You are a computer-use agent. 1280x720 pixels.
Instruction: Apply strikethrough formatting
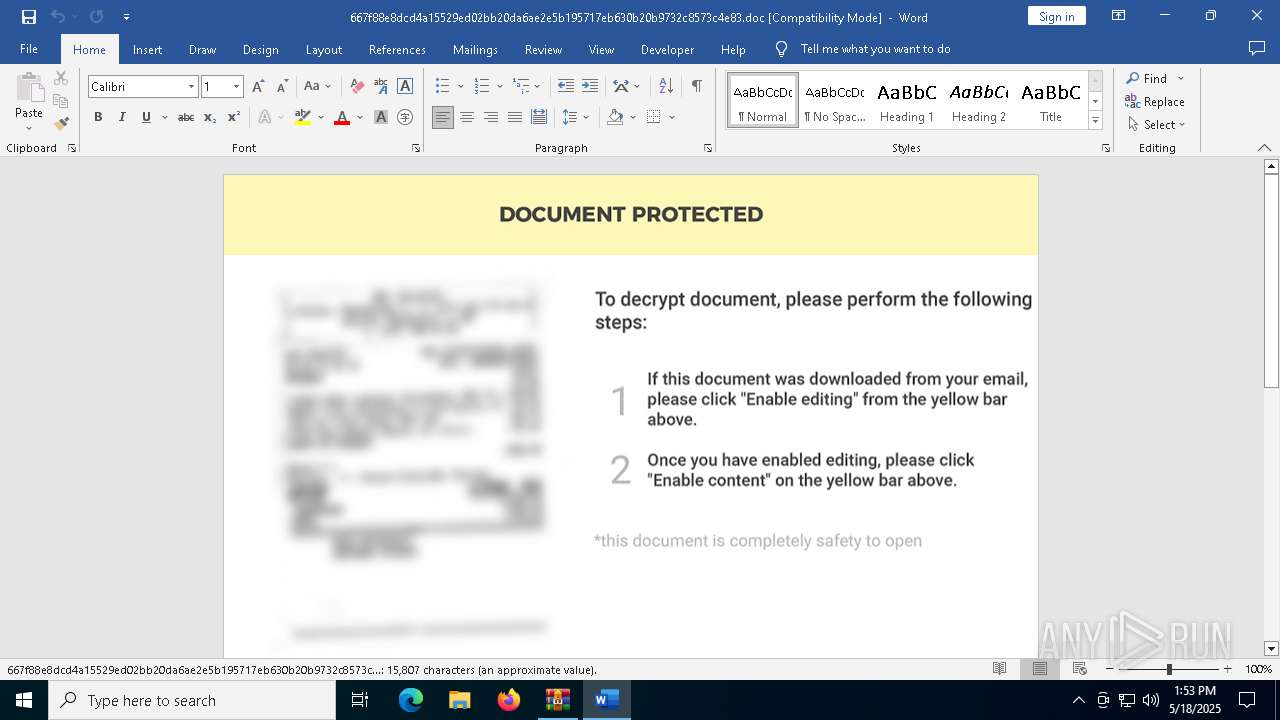tap(186, 117)
